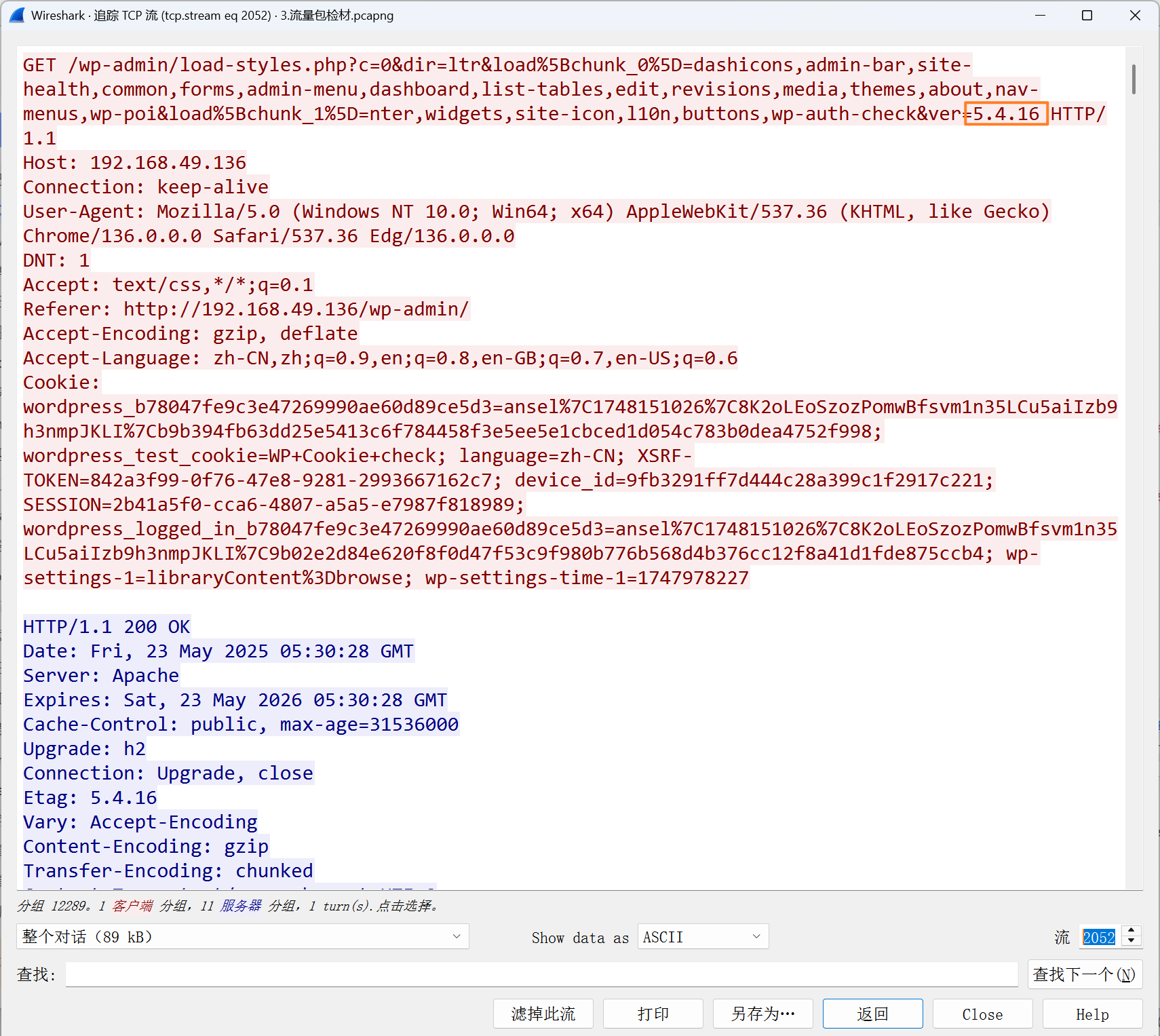Minimize the Wireshark follow stream window

pos(1040,15)
